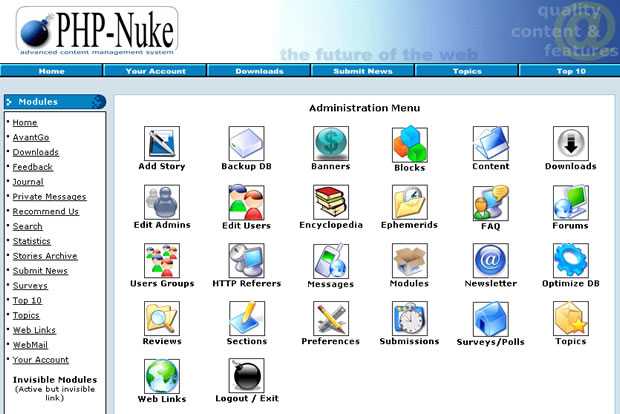Click the Surveys sidebar link
The image size is (620, 414).
coord(30,285)
